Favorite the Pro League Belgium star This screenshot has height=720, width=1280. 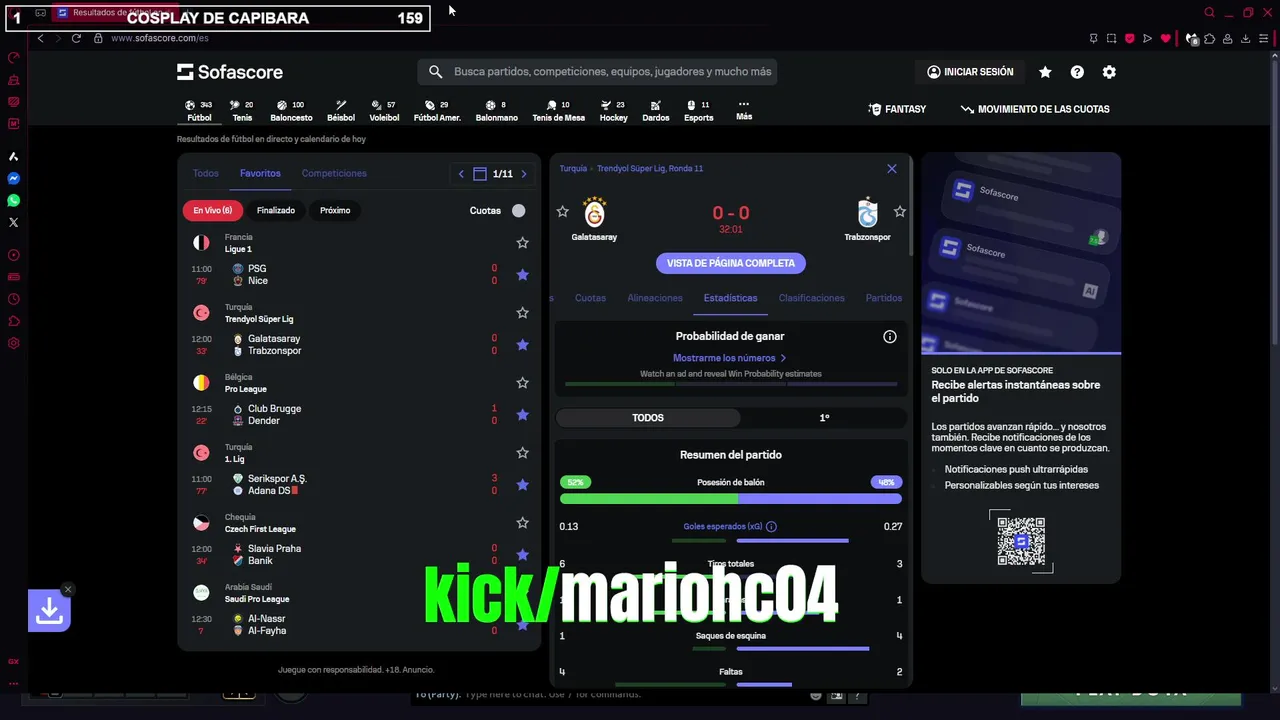pos(522,383)
